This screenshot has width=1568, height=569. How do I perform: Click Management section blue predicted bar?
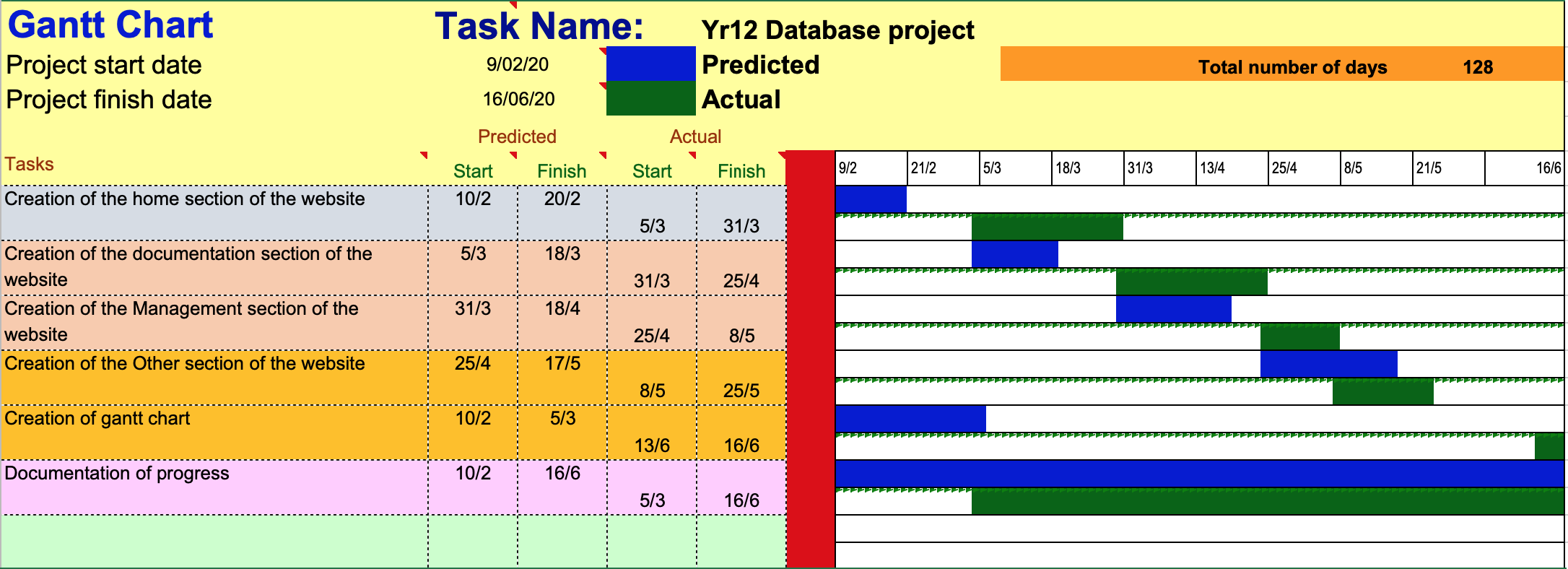click(x=1174, y=309)
